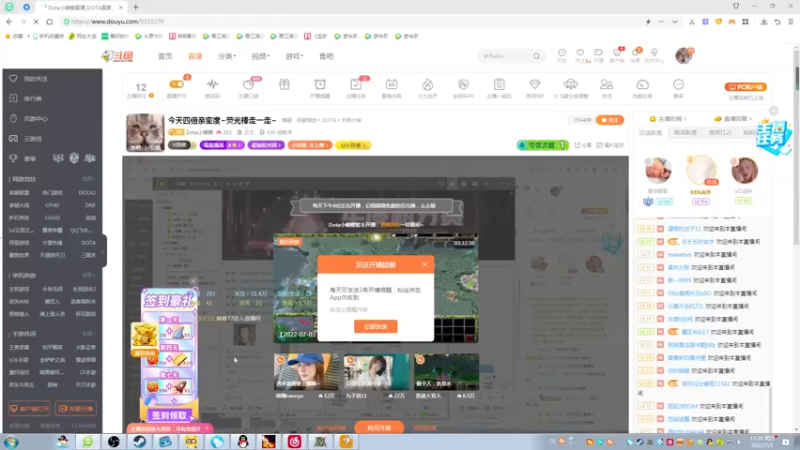The width and height of the screenshot is (800, 450).
Task: Click the DOTA2 link in sidebar
Action: point(87,193)
